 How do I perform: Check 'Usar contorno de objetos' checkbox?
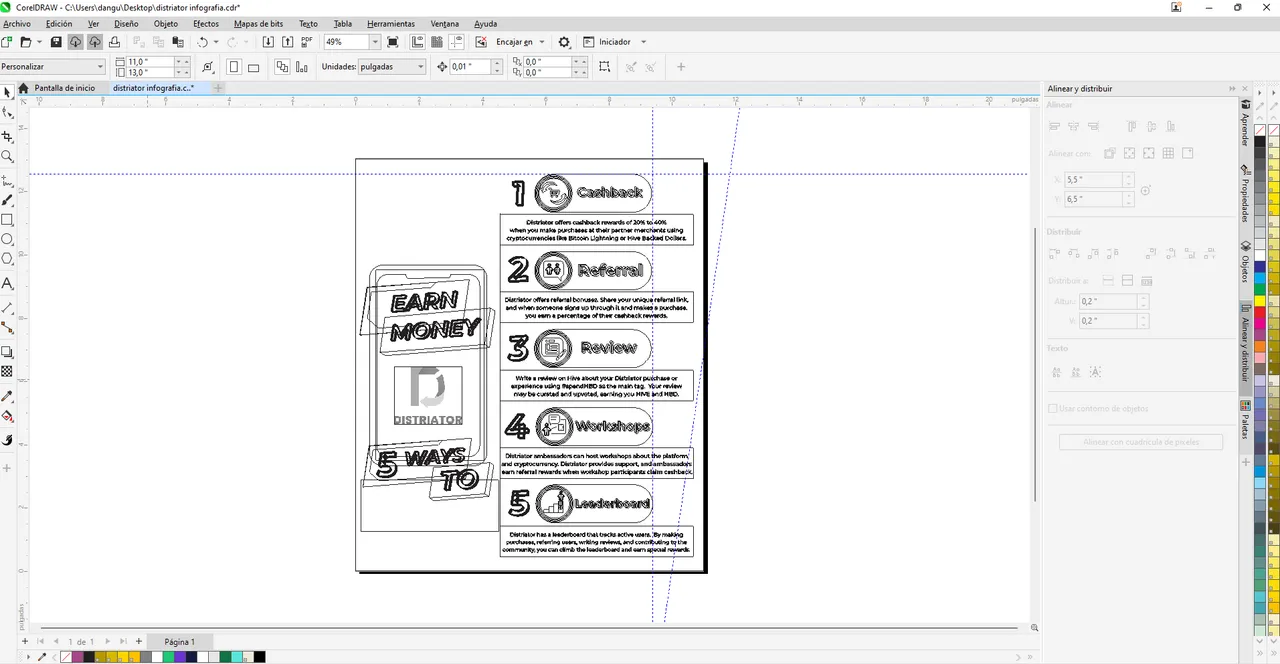coord(1052,408)
